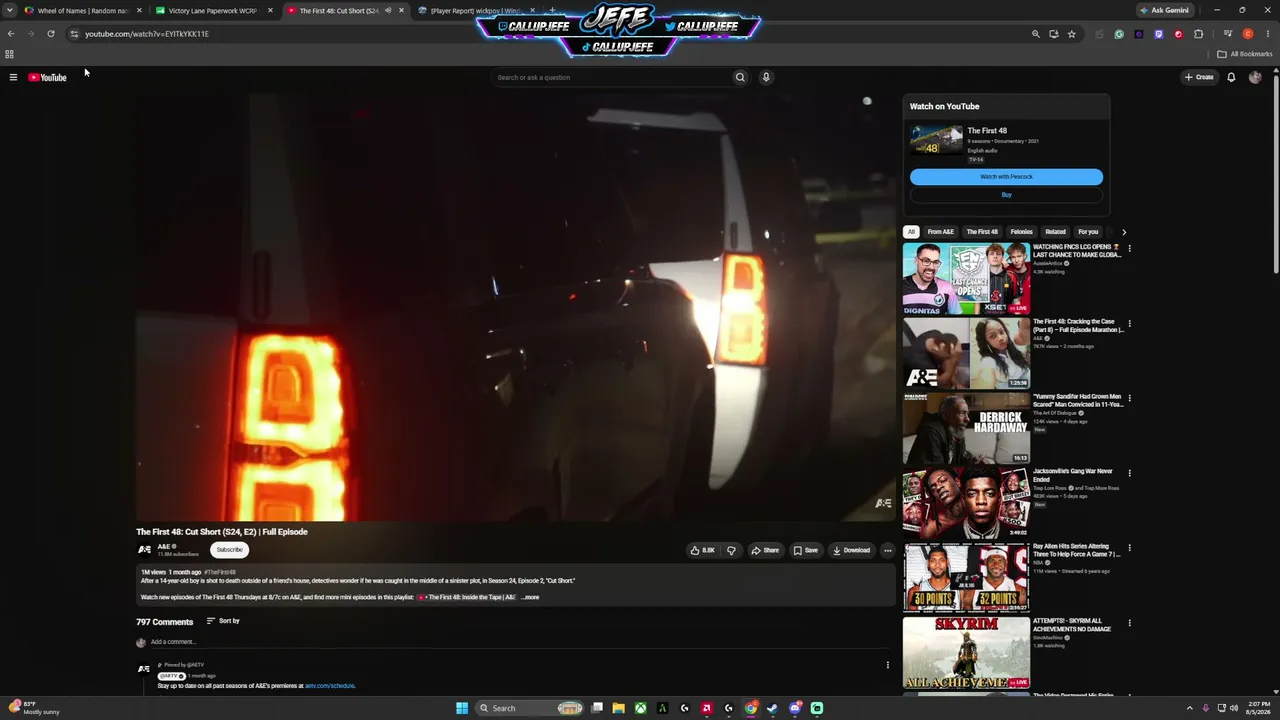Open the weather widget on the taskbar

(x=35, y=708)
